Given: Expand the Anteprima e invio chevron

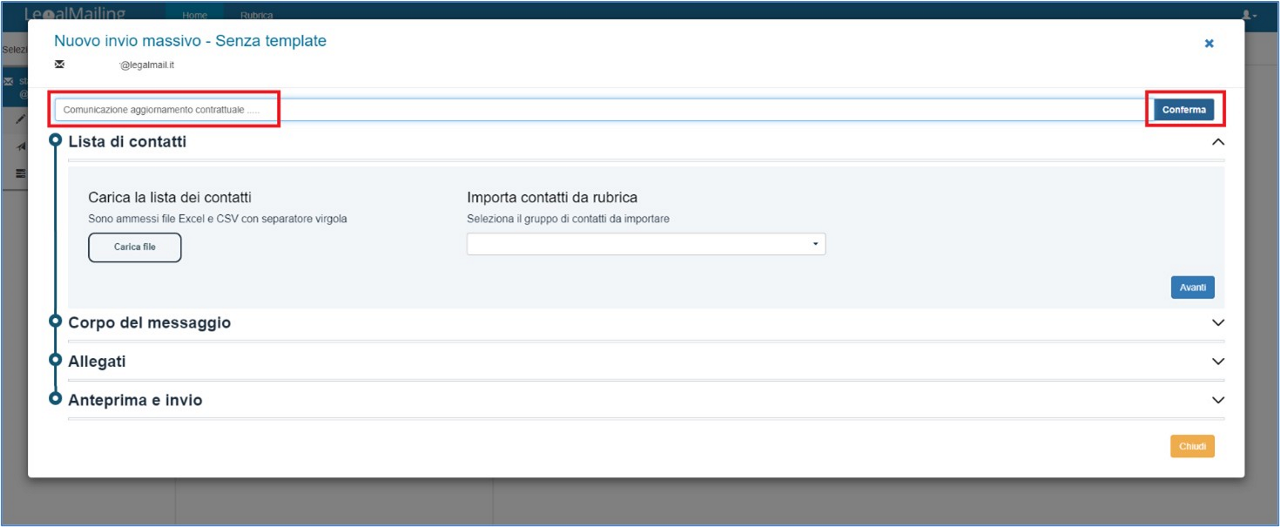Looking at the screenshot, I should [x=1217, y=400].
